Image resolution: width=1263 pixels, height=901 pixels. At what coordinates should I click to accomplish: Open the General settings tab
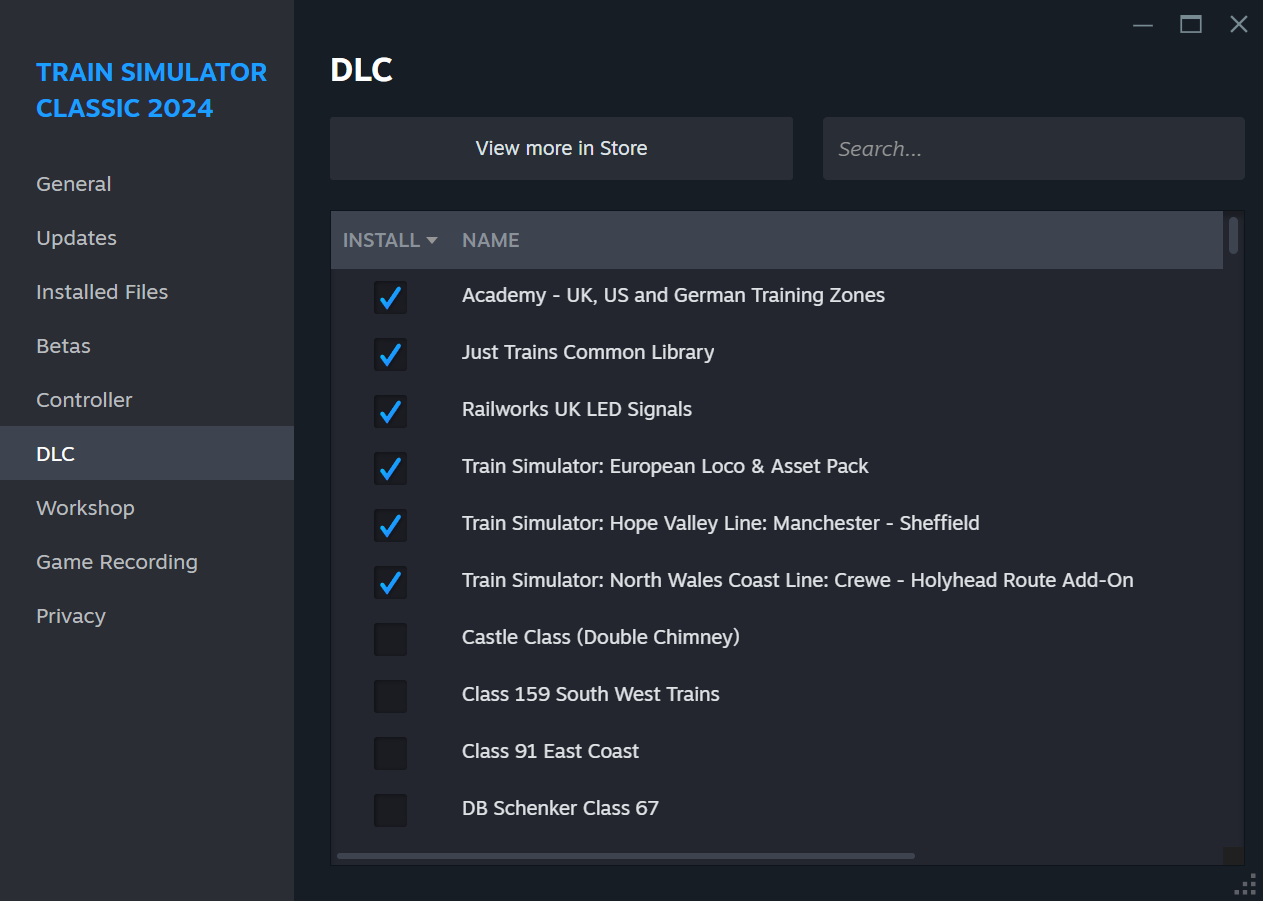pyautogui.click(x=74, y=184)
